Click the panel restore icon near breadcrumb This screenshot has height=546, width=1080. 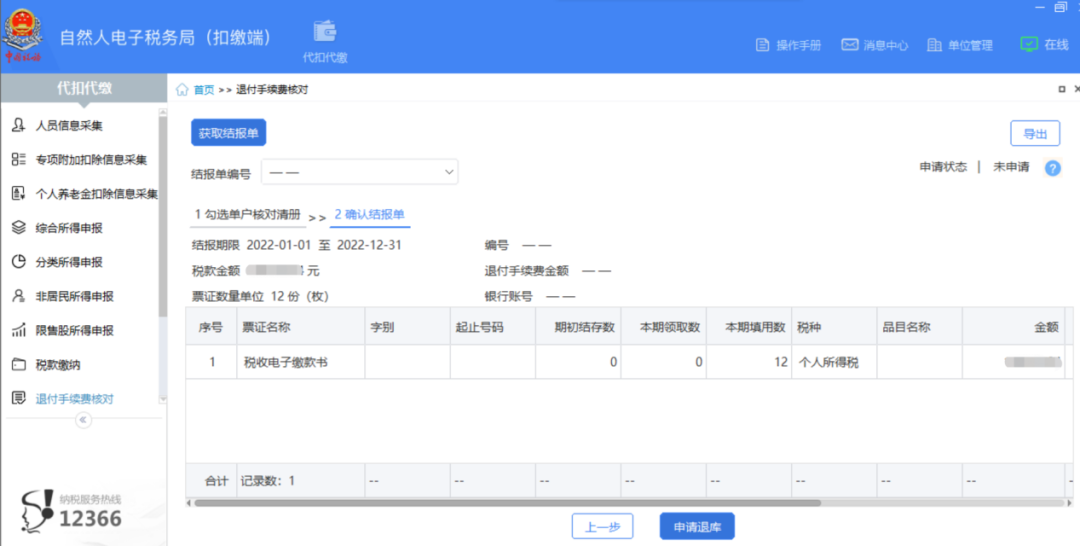click(x=1061, y=90)
